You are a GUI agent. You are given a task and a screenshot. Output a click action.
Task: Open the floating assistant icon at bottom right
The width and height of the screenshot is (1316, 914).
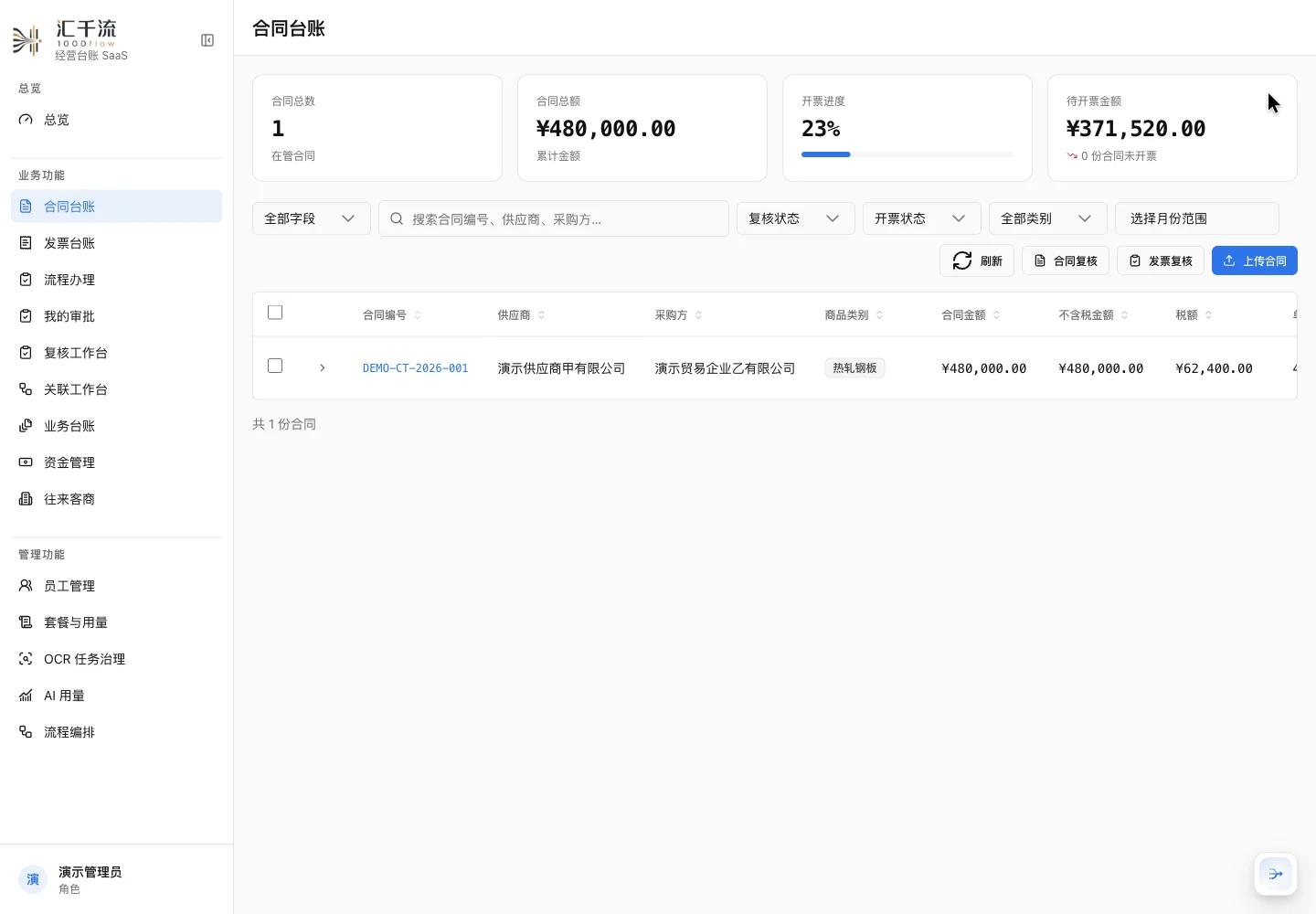tap(1276, 874)
